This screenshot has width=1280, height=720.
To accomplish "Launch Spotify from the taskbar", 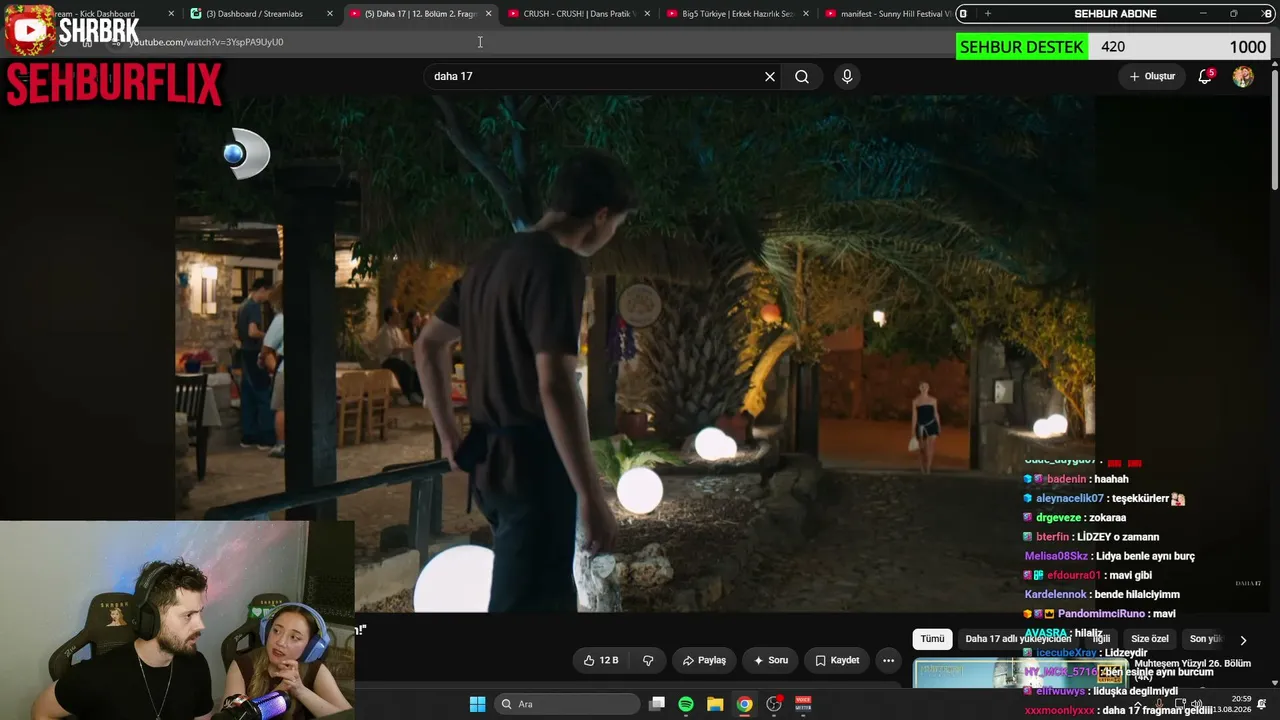I will coord(686,704).
